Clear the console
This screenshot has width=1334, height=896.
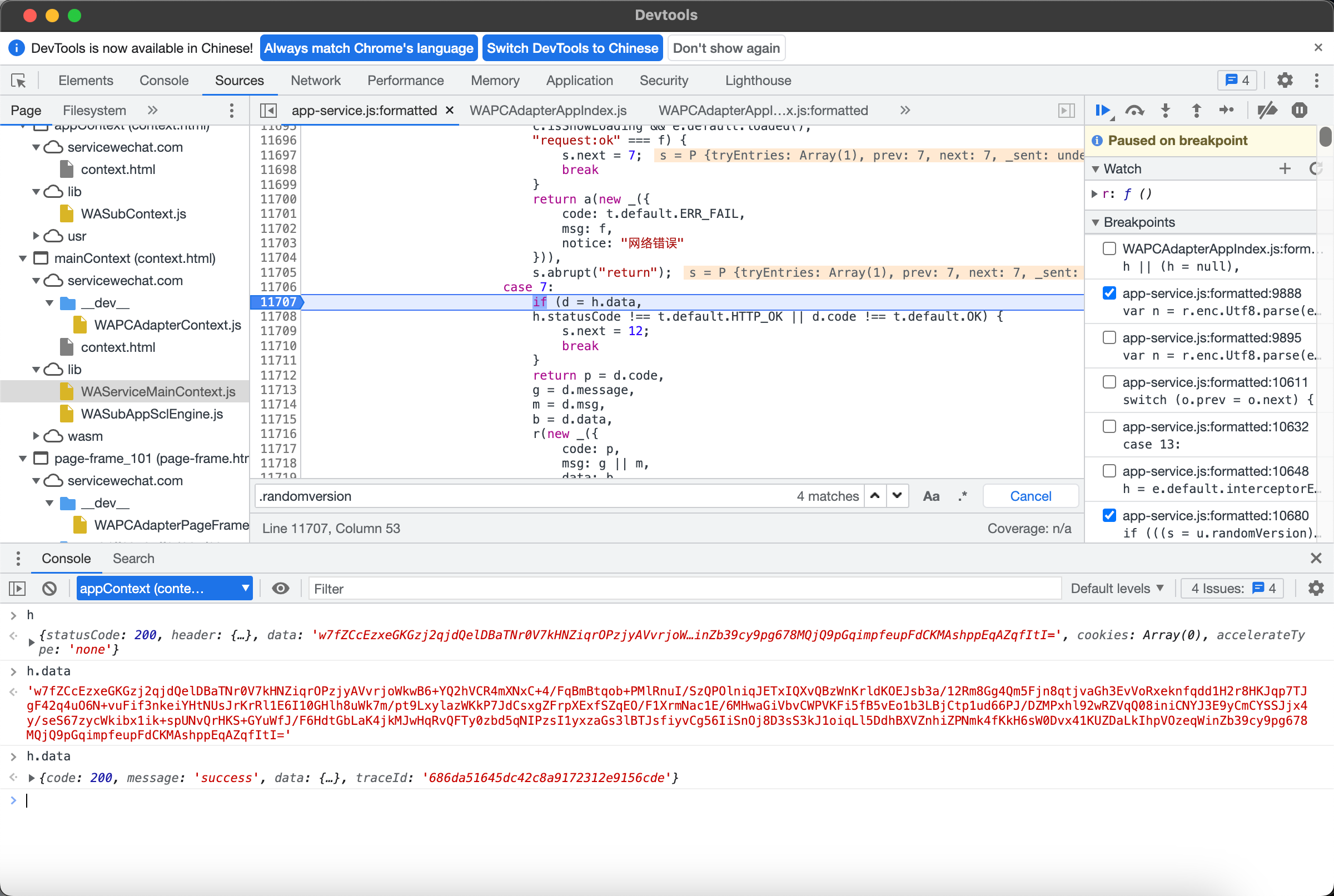pyautogui.click(x=49, y=588)
